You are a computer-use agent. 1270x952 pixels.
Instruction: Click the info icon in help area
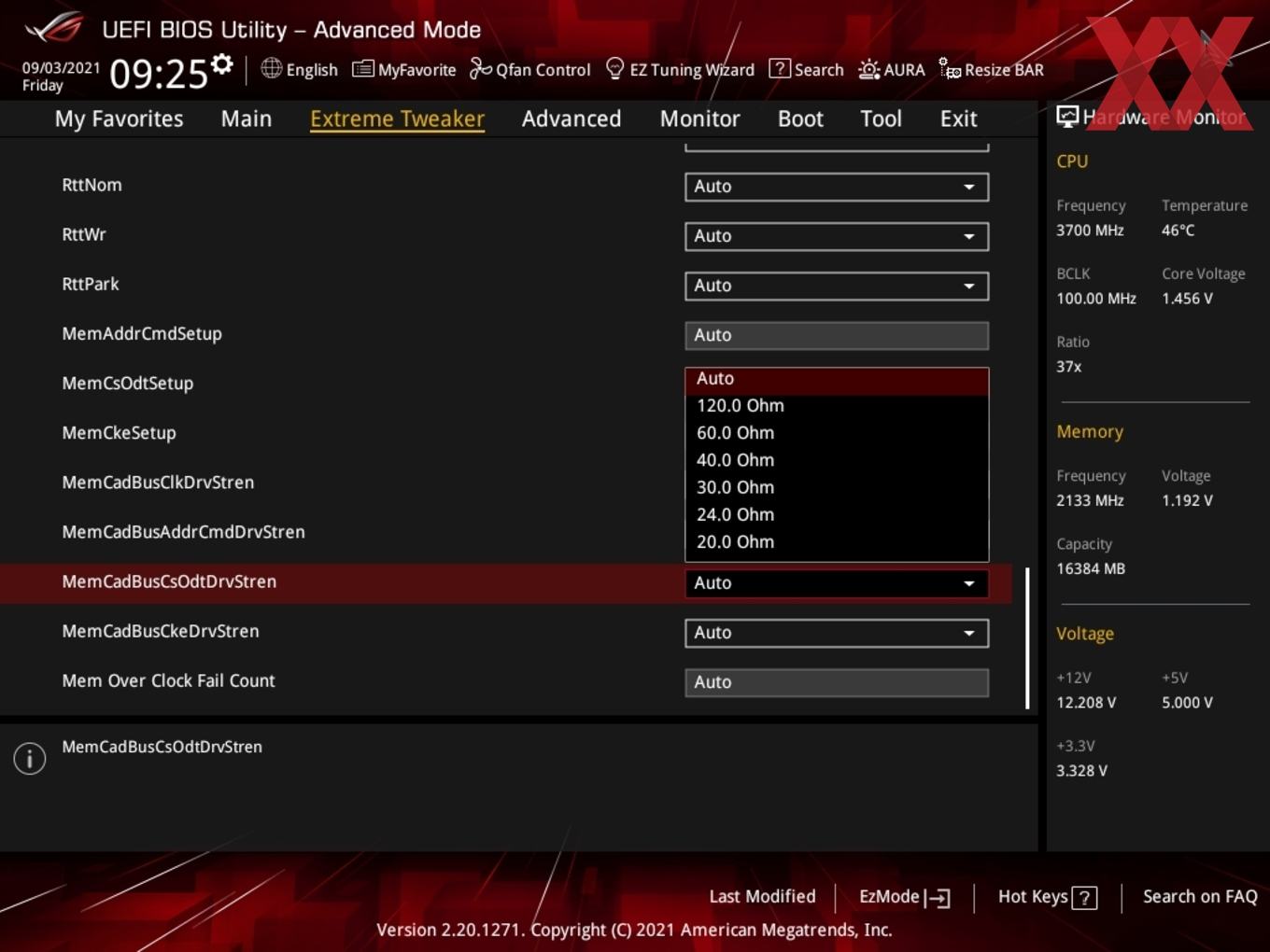[x=30, y=759]
